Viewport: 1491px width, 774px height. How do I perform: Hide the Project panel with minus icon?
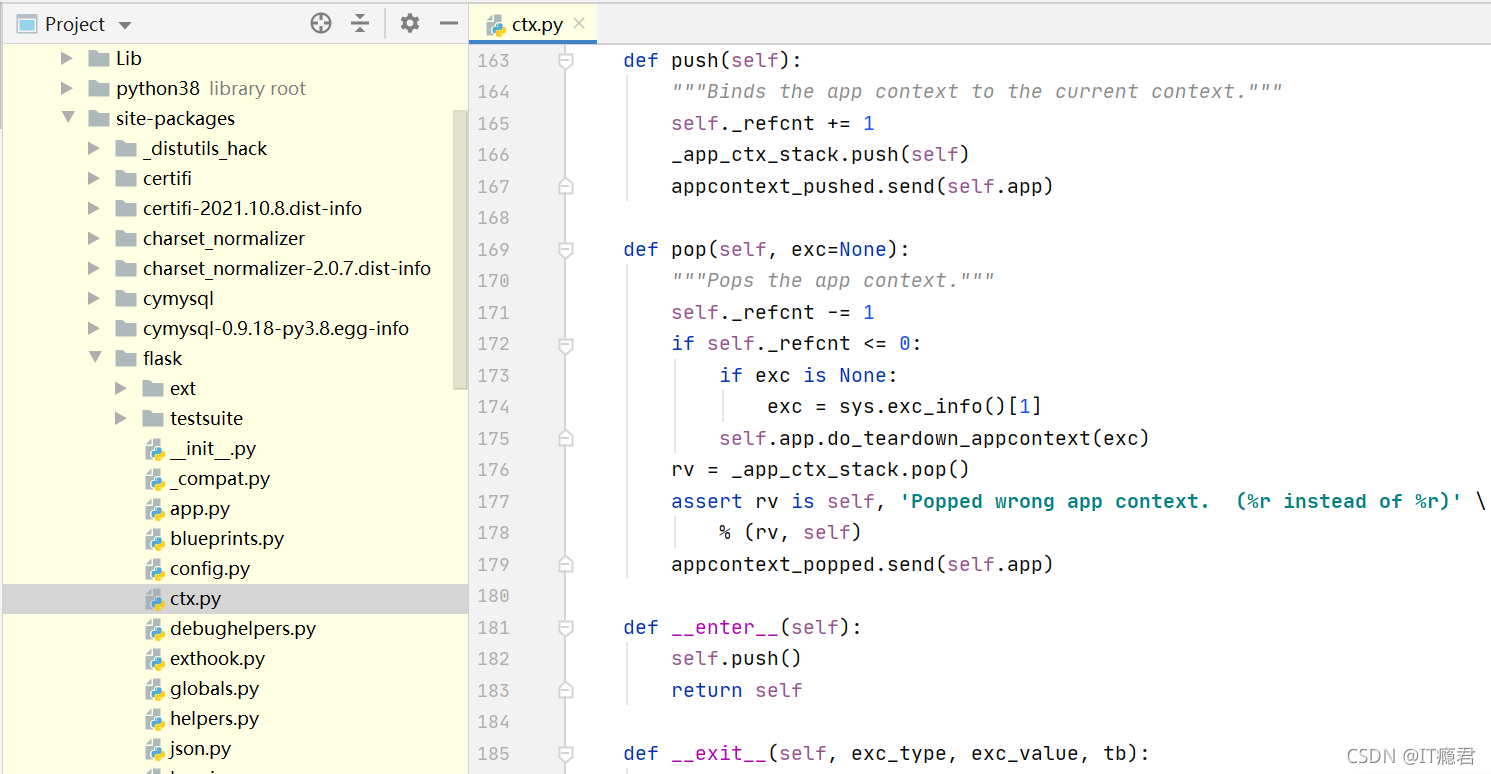coord(449,24)
